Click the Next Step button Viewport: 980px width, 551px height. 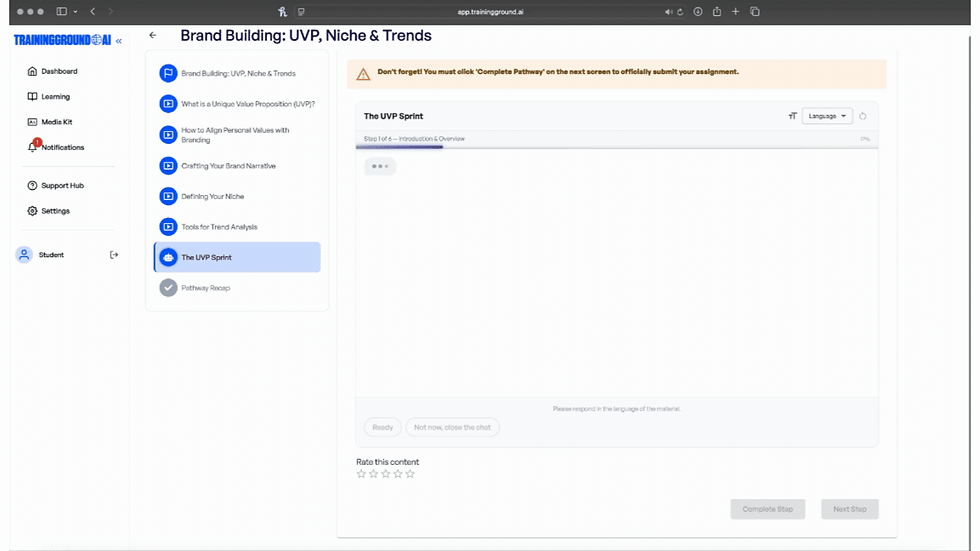click(x=850, y=509)
